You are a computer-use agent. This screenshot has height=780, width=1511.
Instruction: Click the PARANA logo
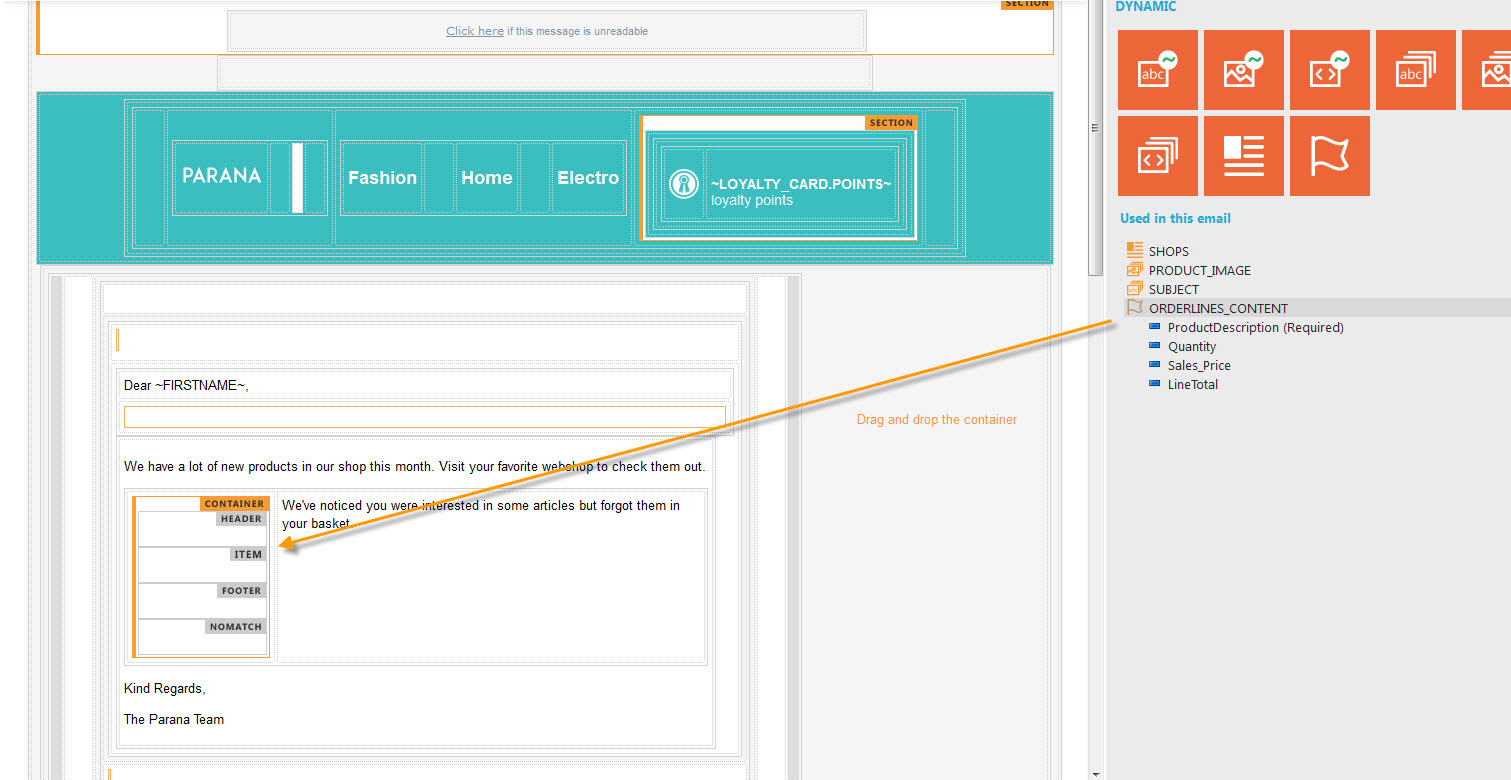coord(221,176)
